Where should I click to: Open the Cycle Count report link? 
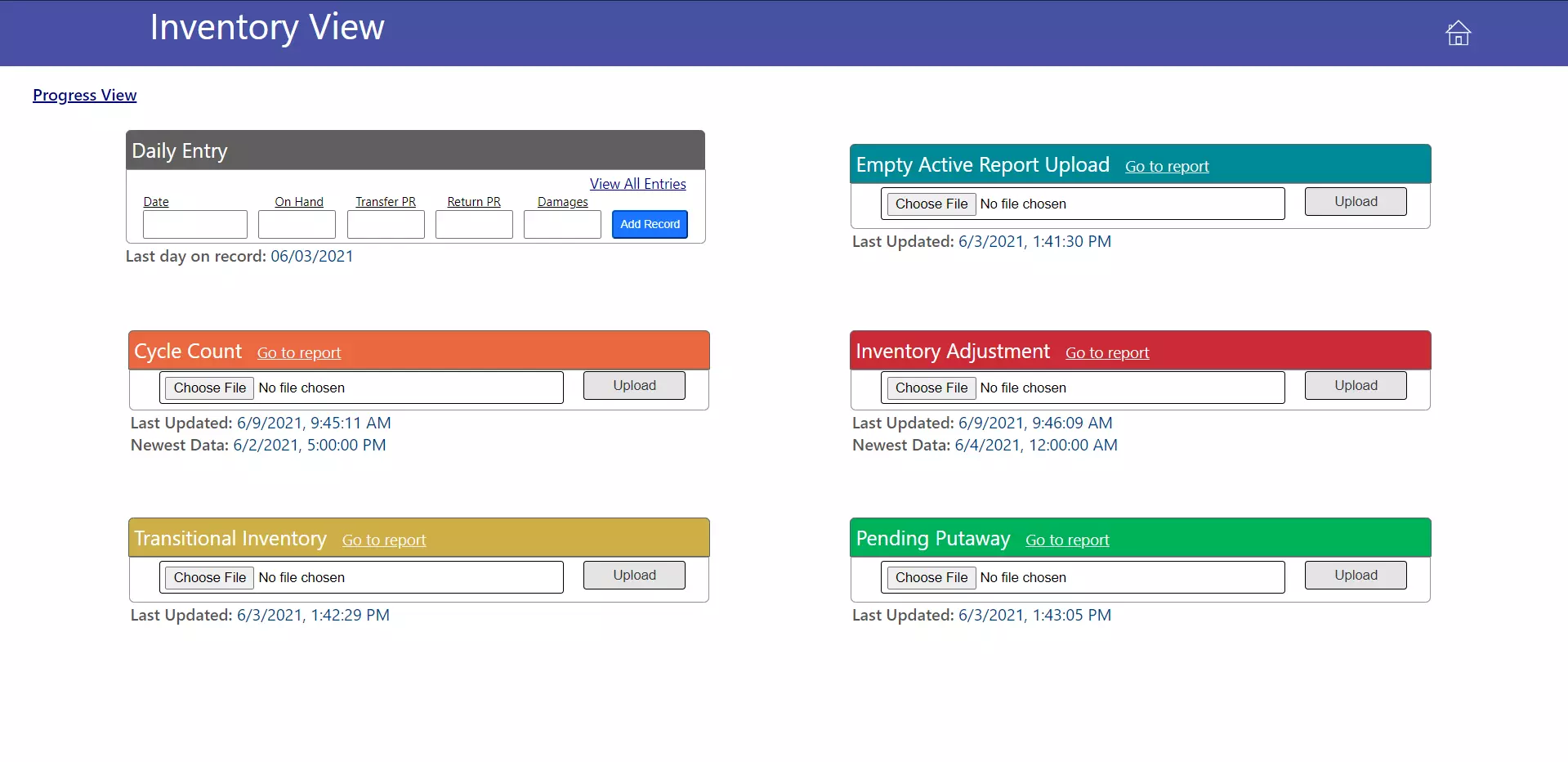(x=299, y=353)
